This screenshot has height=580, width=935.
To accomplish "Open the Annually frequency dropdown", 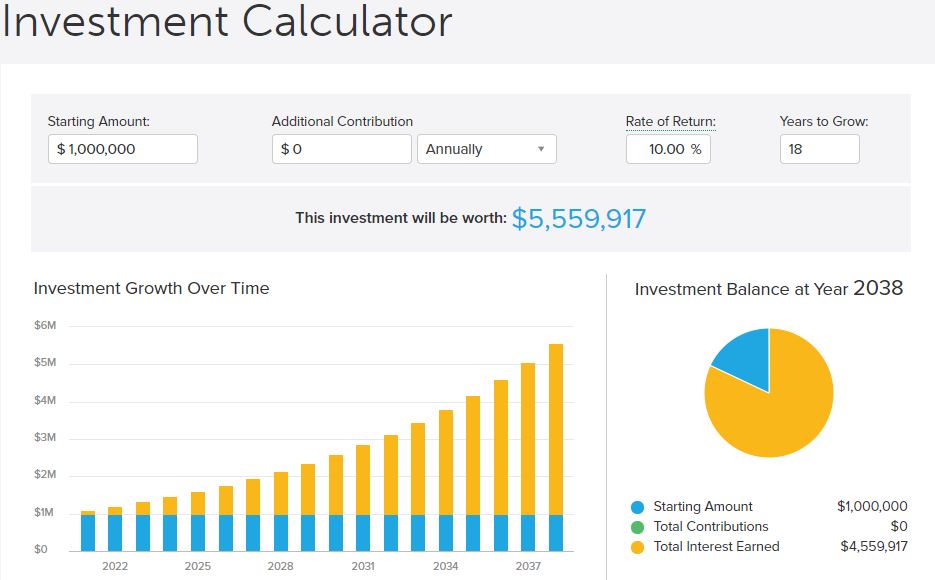I will pos(486,149).
